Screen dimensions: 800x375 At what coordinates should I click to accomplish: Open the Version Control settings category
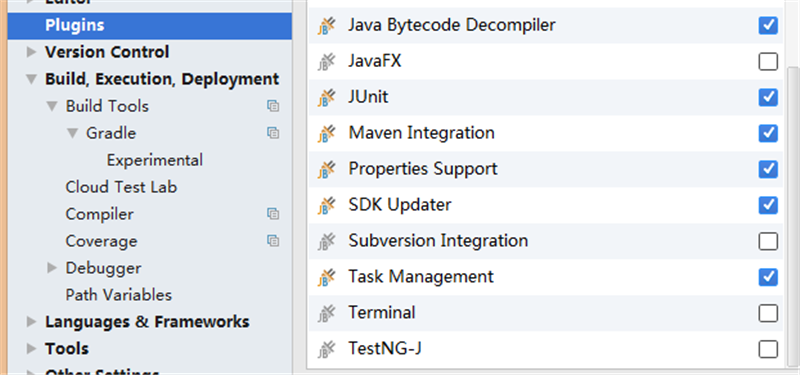point(107,52)
